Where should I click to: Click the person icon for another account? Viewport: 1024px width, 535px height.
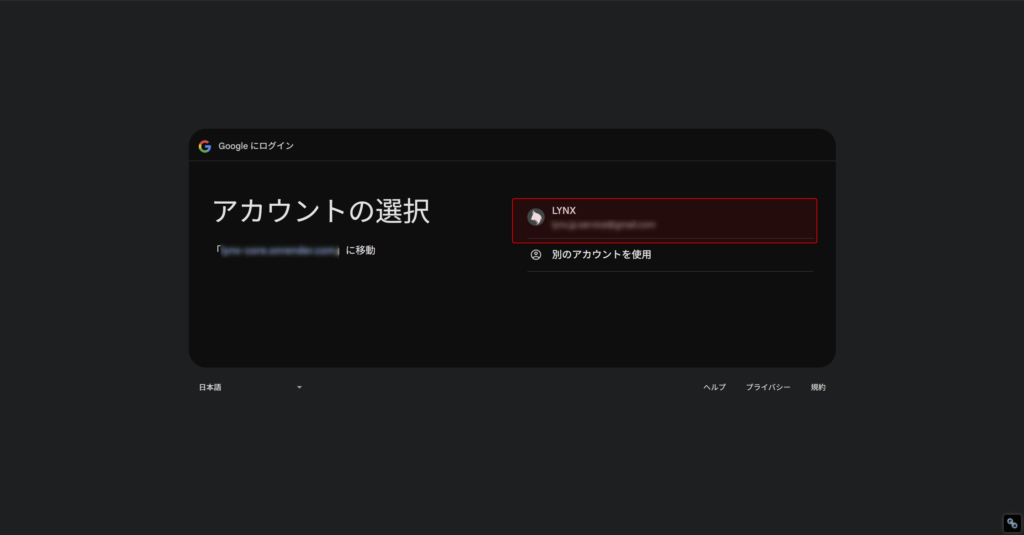(x=536, y=255)
